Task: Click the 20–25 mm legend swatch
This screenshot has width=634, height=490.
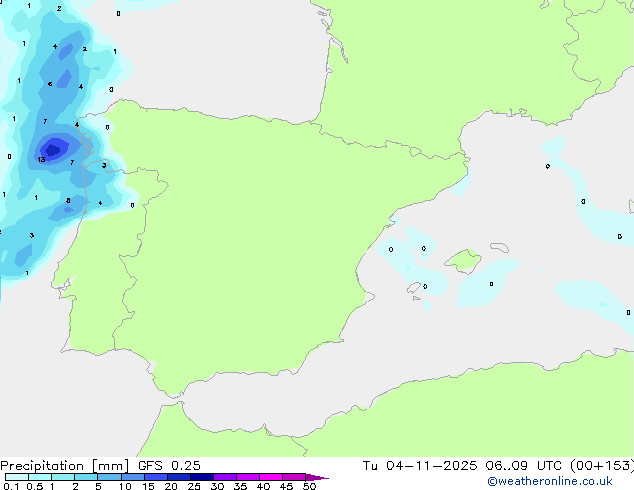Action: tap(179, 477)
